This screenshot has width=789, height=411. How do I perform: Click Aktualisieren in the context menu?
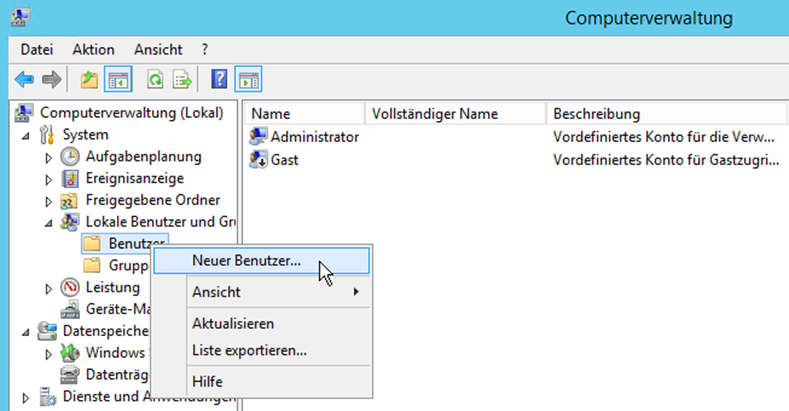pyautogui.click(x=232, y=323)
